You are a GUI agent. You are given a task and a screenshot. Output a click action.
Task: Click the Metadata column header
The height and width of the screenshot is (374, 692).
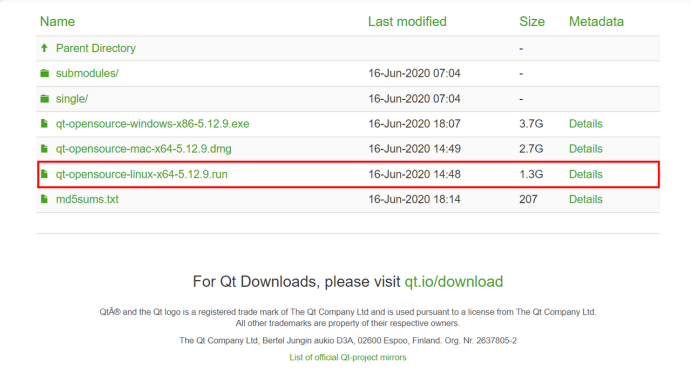(596, 22)
